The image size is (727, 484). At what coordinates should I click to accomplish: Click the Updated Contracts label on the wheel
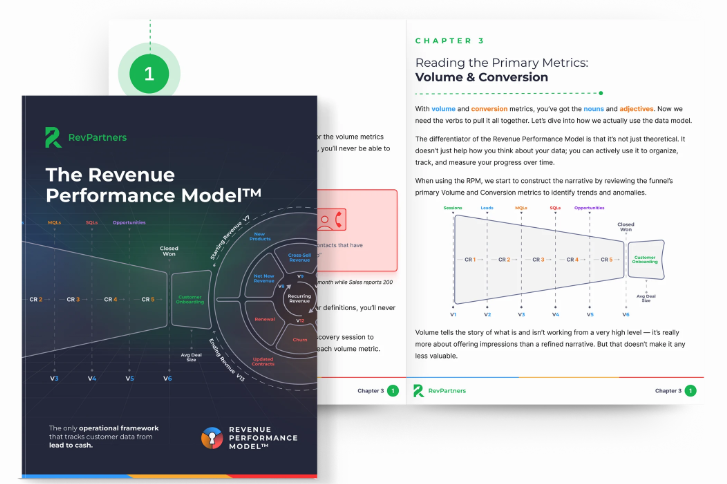[x=263, y=362]
